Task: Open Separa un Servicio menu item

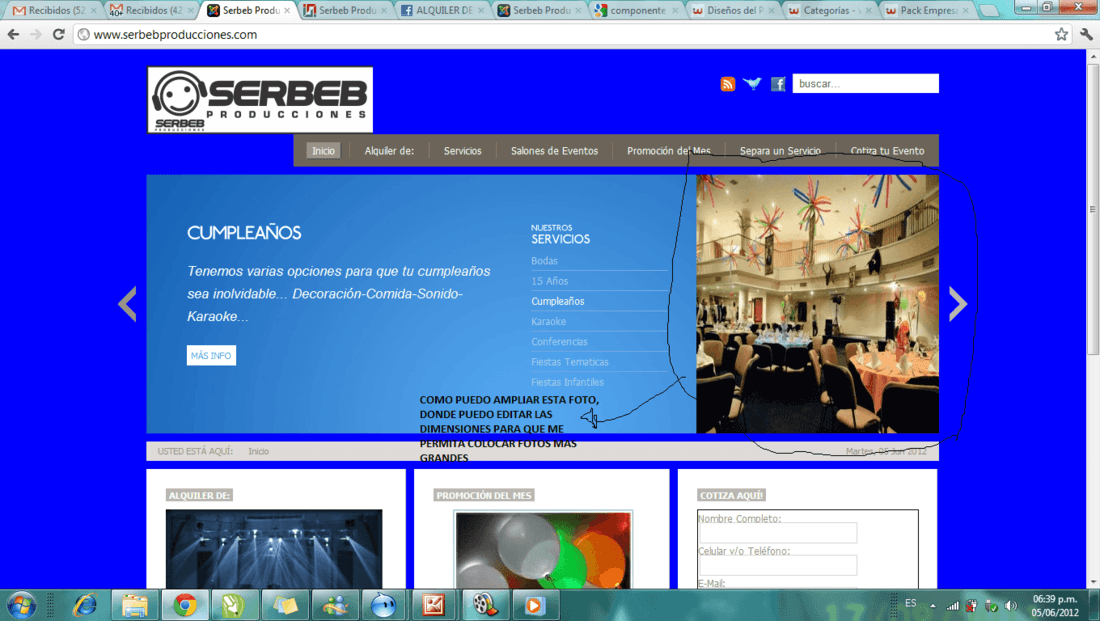Action: pyautogui.click(x=780, y=151)
